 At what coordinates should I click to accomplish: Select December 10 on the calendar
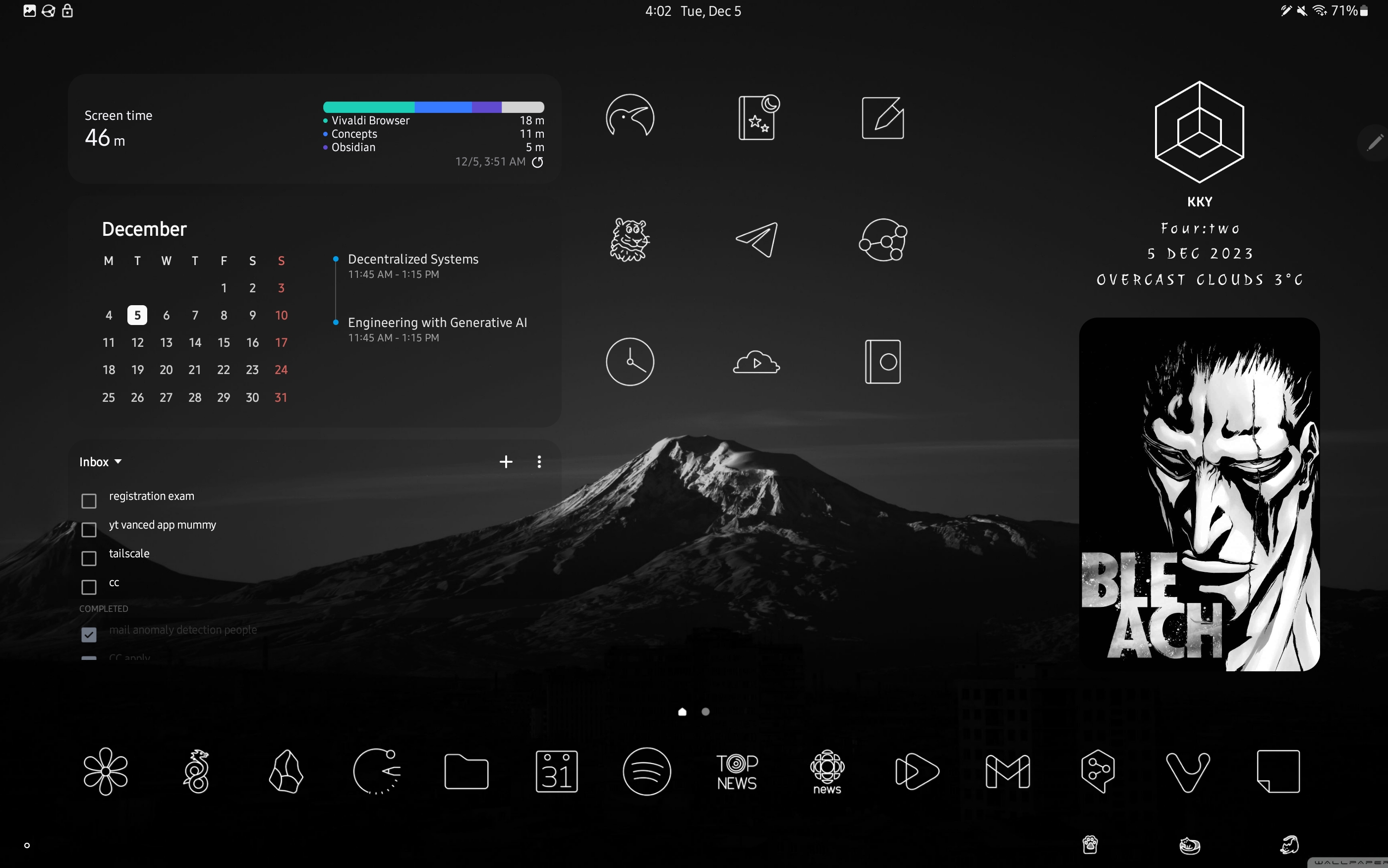(x=281, y=315)
